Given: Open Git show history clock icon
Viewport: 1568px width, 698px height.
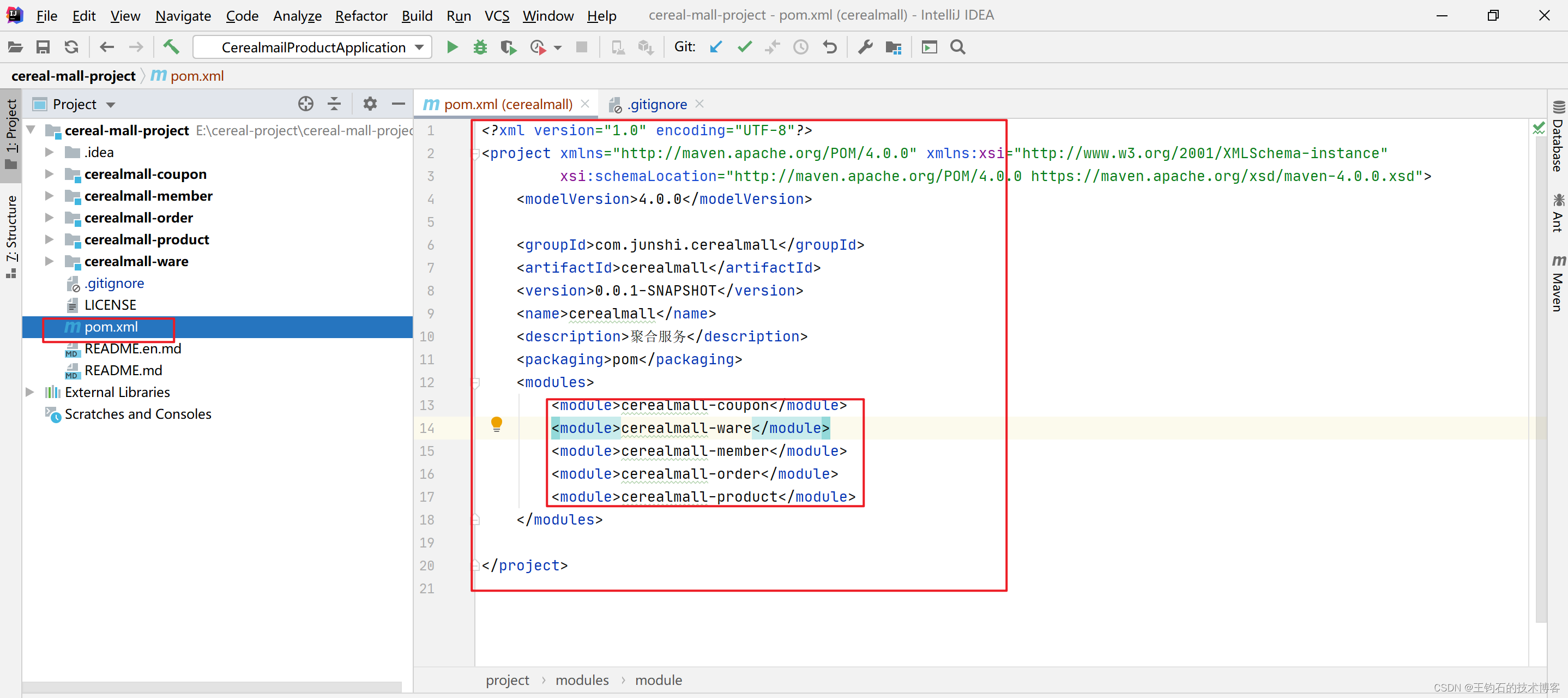Looking at the screenshot, I should click(800, 47).
